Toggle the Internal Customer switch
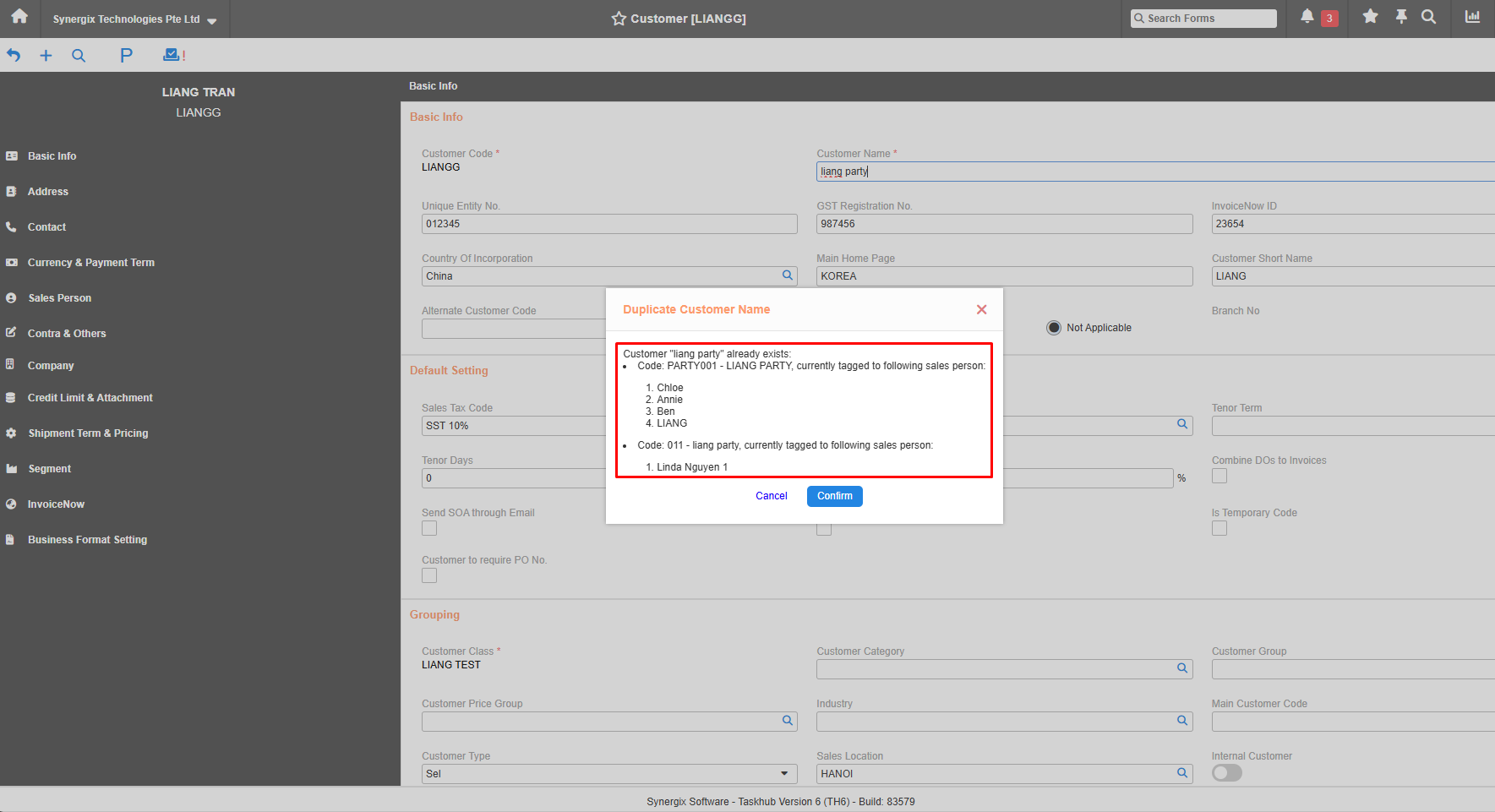Screen dimensions: 1495x812 click(1226, 772)
